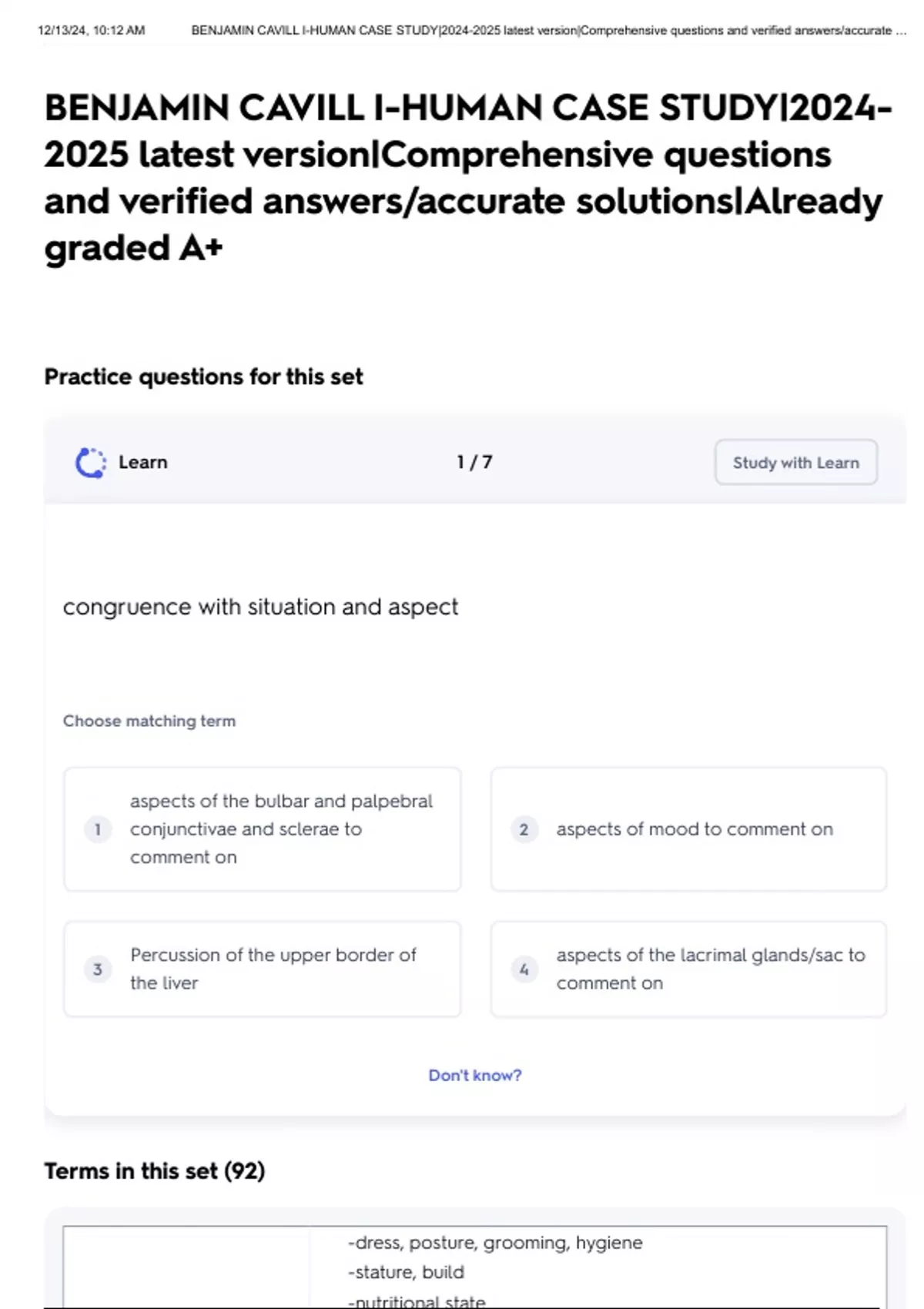The image size is (924, 1309).
Task: Click the "Practice questions for this set" heading
Action: pyautogui.click(x=203, y=377)
